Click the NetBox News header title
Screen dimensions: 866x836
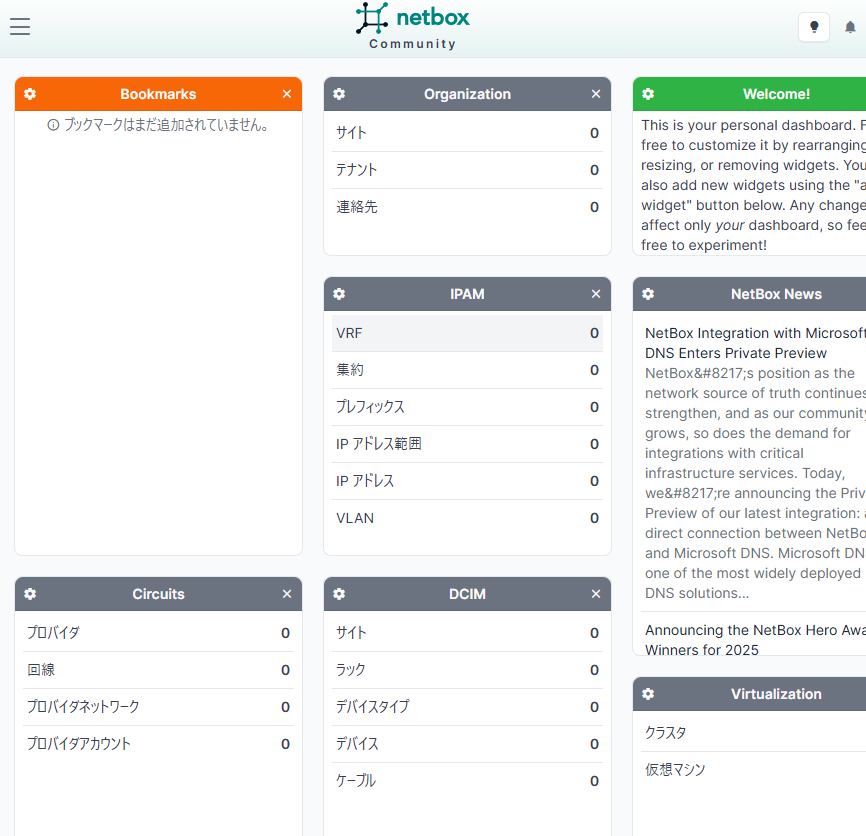coord(776,294)
